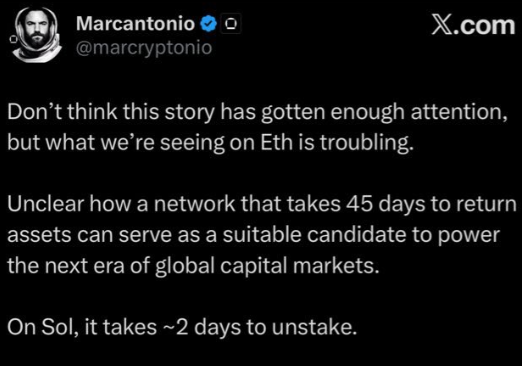Click the small circle badge on the avatar edge
This screenshot has width=522, height=366.
[13, 39]
